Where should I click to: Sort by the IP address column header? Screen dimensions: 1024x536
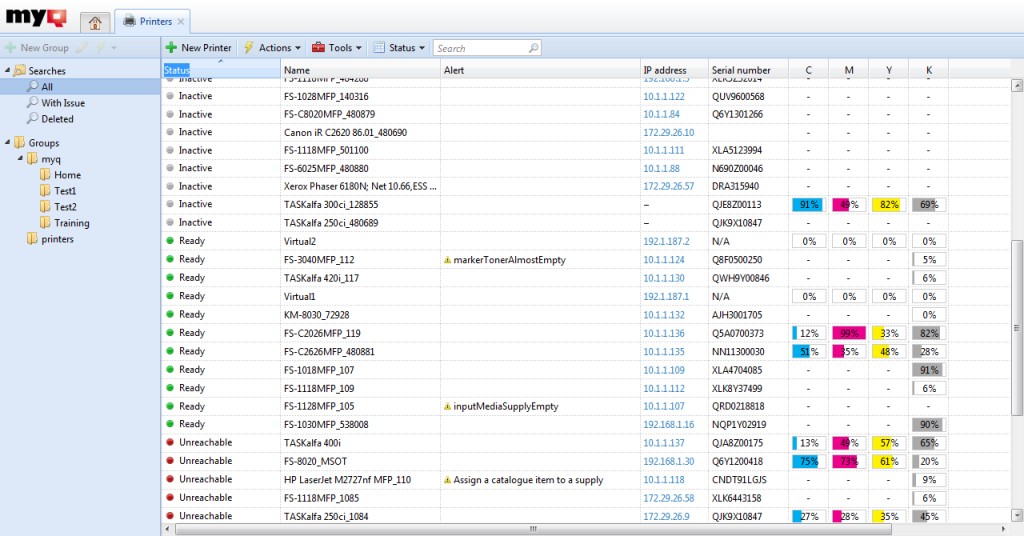tap(674, 70)
